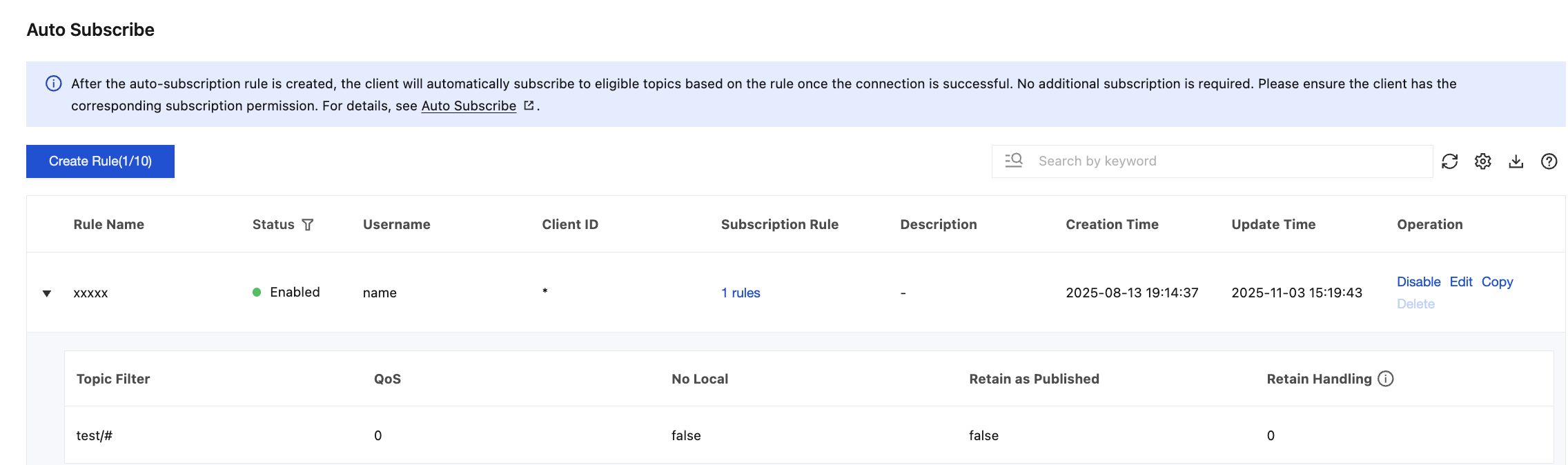Click the info icon in the banner
The image size is (1568, 465).
(53, 83)
